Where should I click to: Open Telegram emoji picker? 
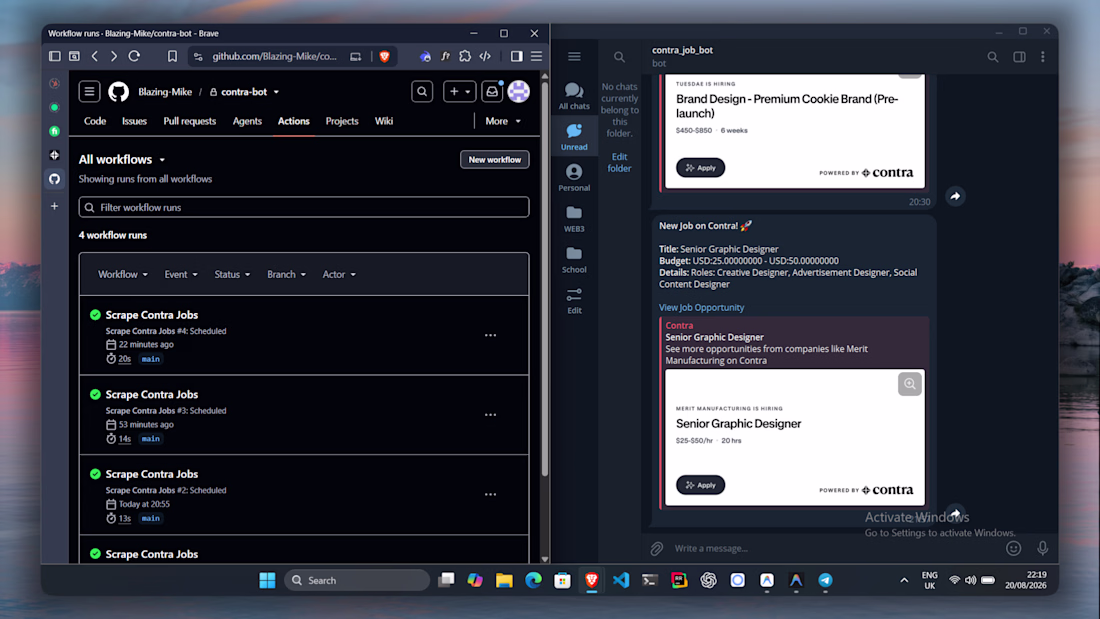coord(1014,548)
